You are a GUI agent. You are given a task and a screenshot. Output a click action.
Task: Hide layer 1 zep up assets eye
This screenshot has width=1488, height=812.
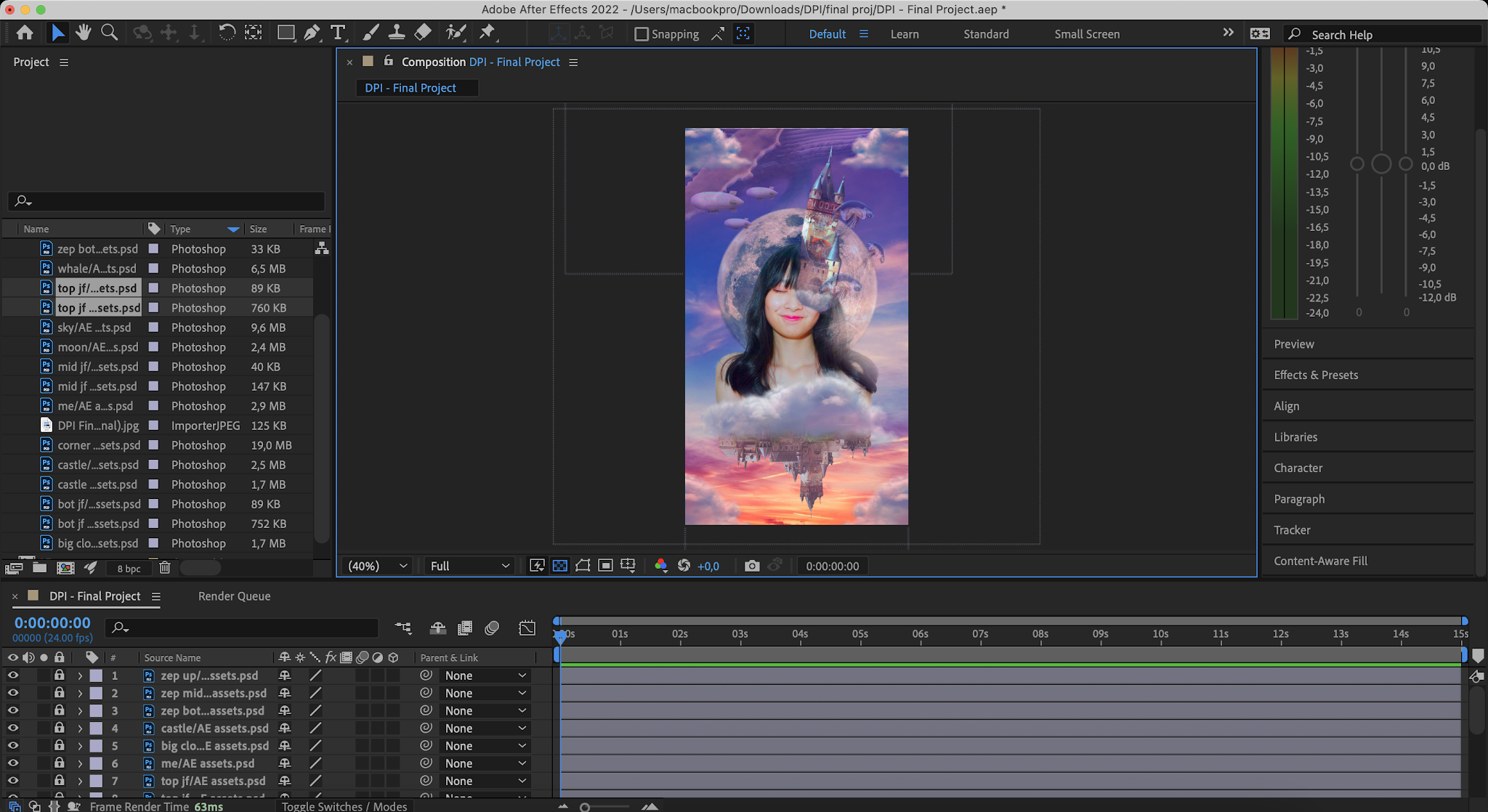tap(12, 675)
